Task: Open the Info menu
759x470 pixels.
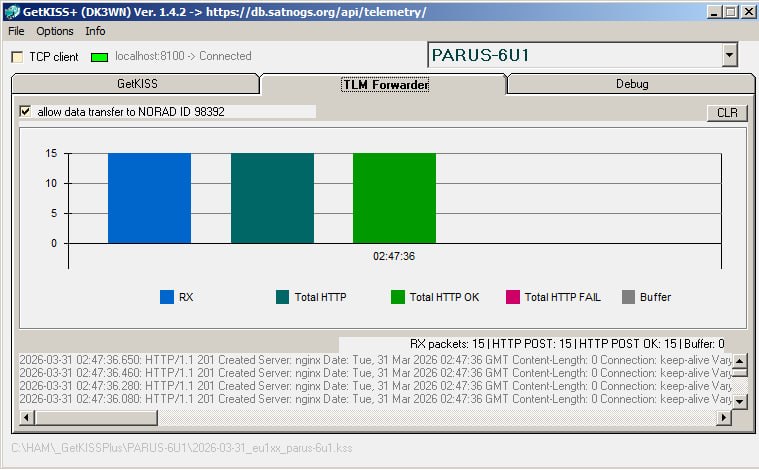Action: [x=95, y=31]
